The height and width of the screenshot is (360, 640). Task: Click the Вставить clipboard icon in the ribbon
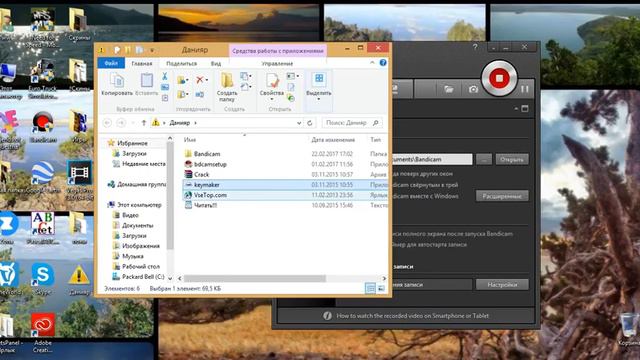tap(147, 80)
